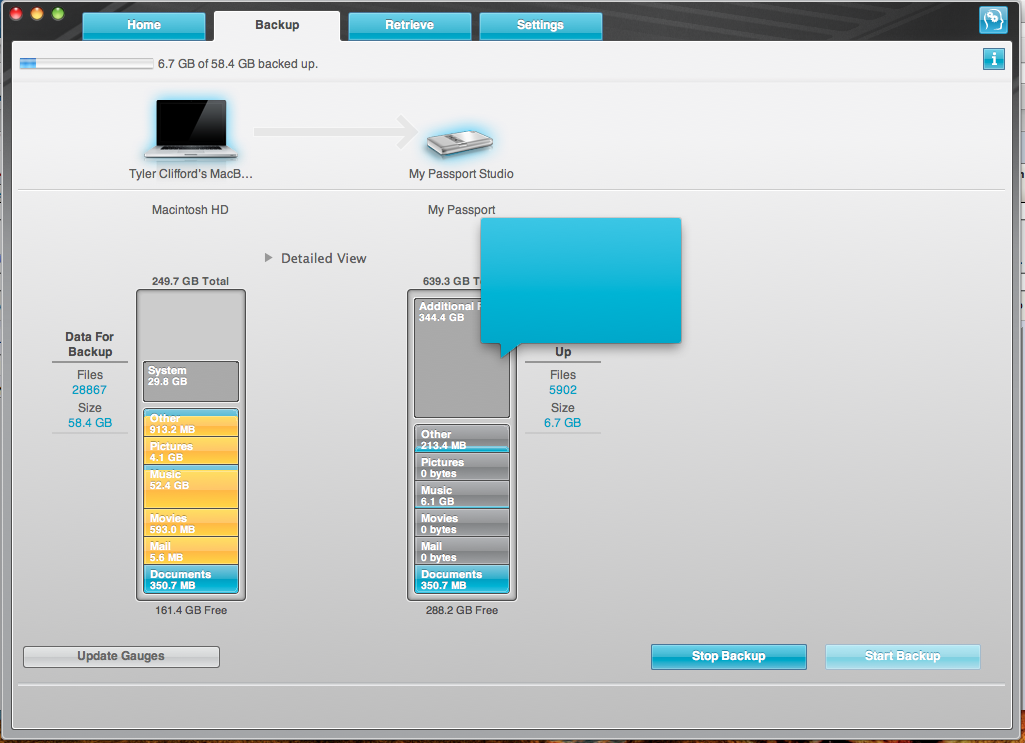The height and width of the screenshot is (743, 1025).
Task: Click the blue info icon
Action: point(994,59)
